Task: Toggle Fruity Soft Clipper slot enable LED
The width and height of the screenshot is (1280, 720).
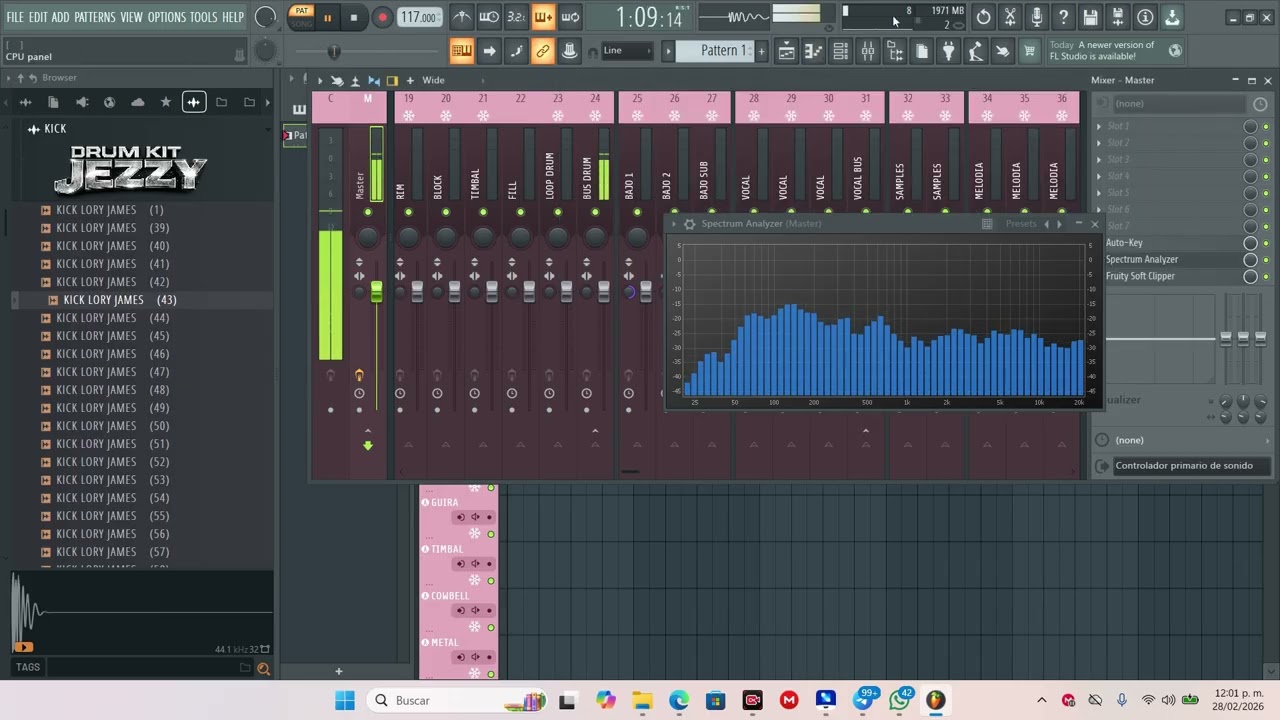Action: pyautogui.click(x=1266, y=277)
